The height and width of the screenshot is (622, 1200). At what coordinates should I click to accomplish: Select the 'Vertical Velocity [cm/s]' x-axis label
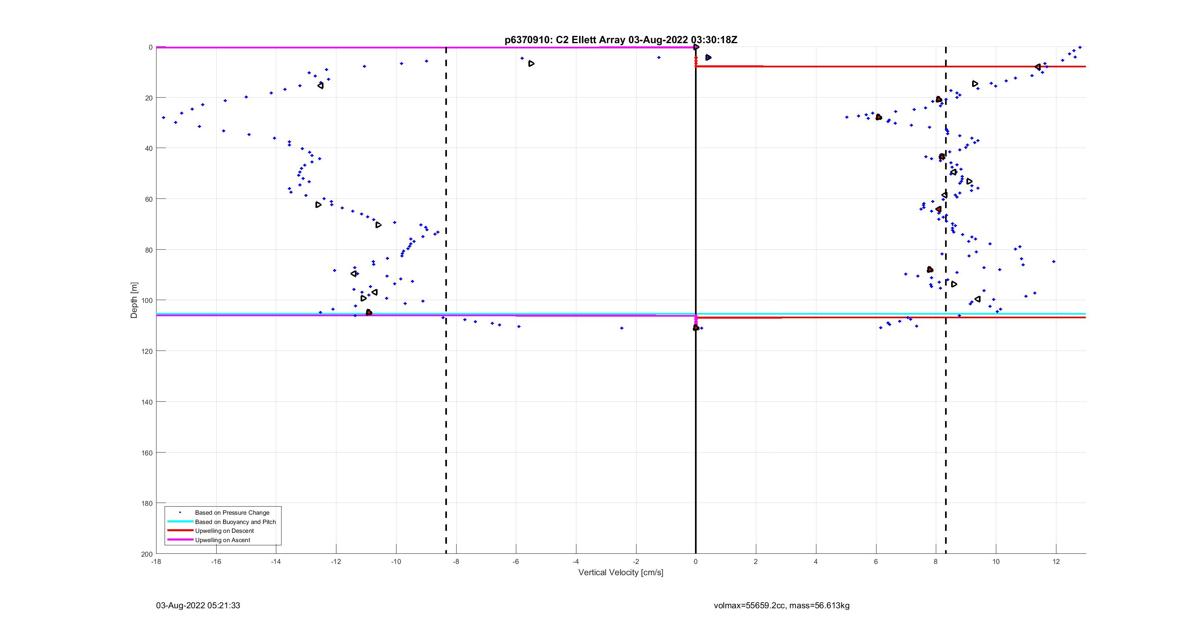[x=620, y=573]
